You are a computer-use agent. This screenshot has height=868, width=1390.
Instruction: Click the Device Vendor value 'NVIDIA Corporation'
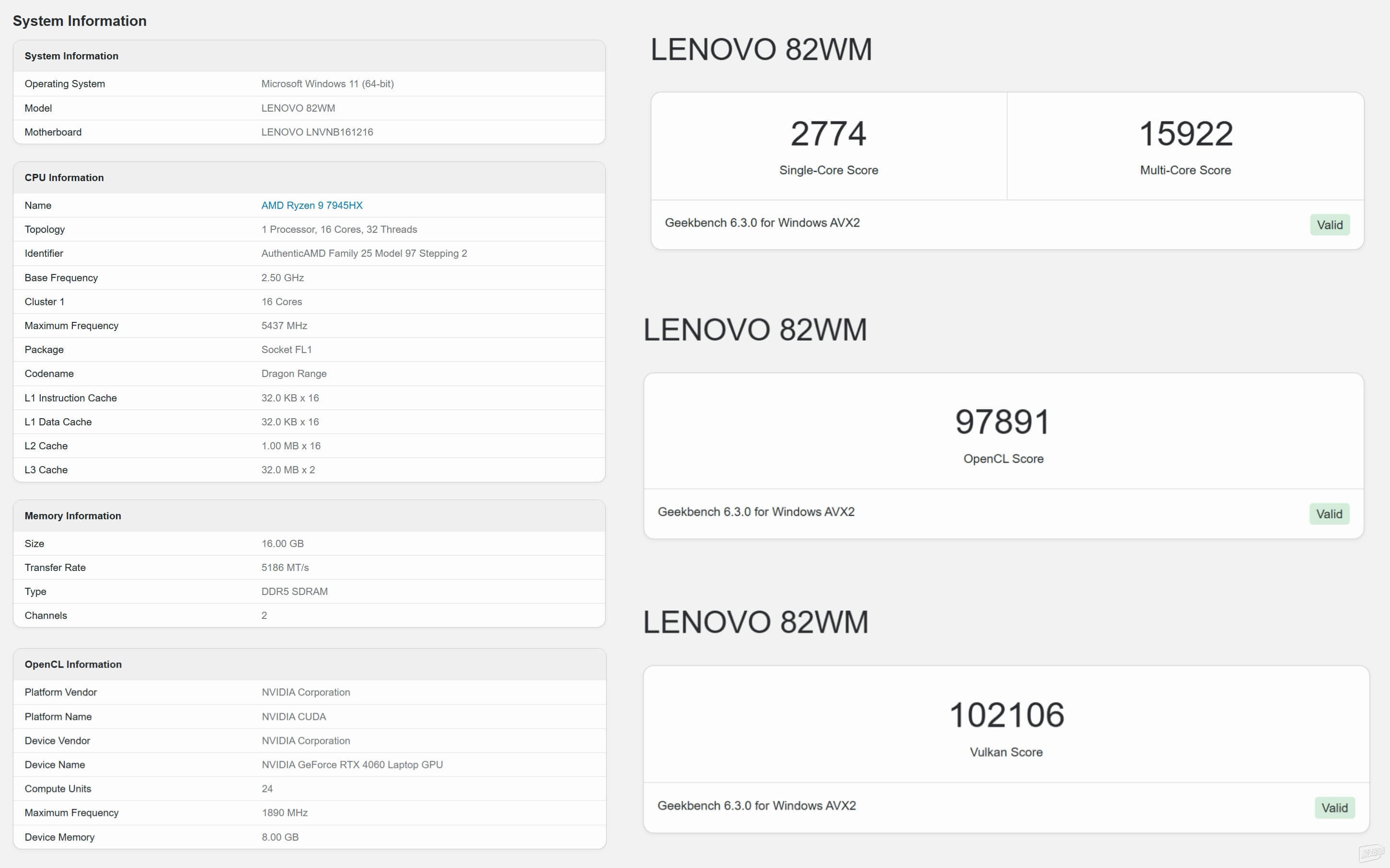tap(305, 741)
